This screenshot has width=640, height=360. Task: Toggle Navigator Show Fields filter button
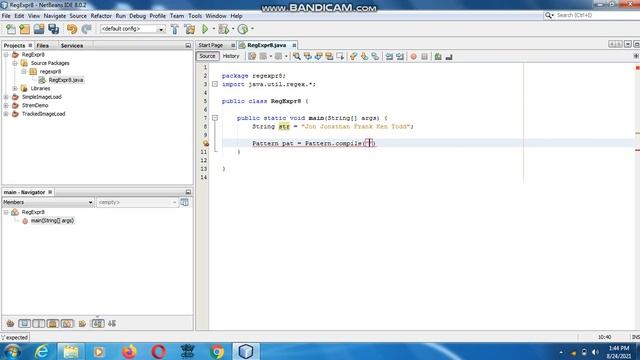24,324
